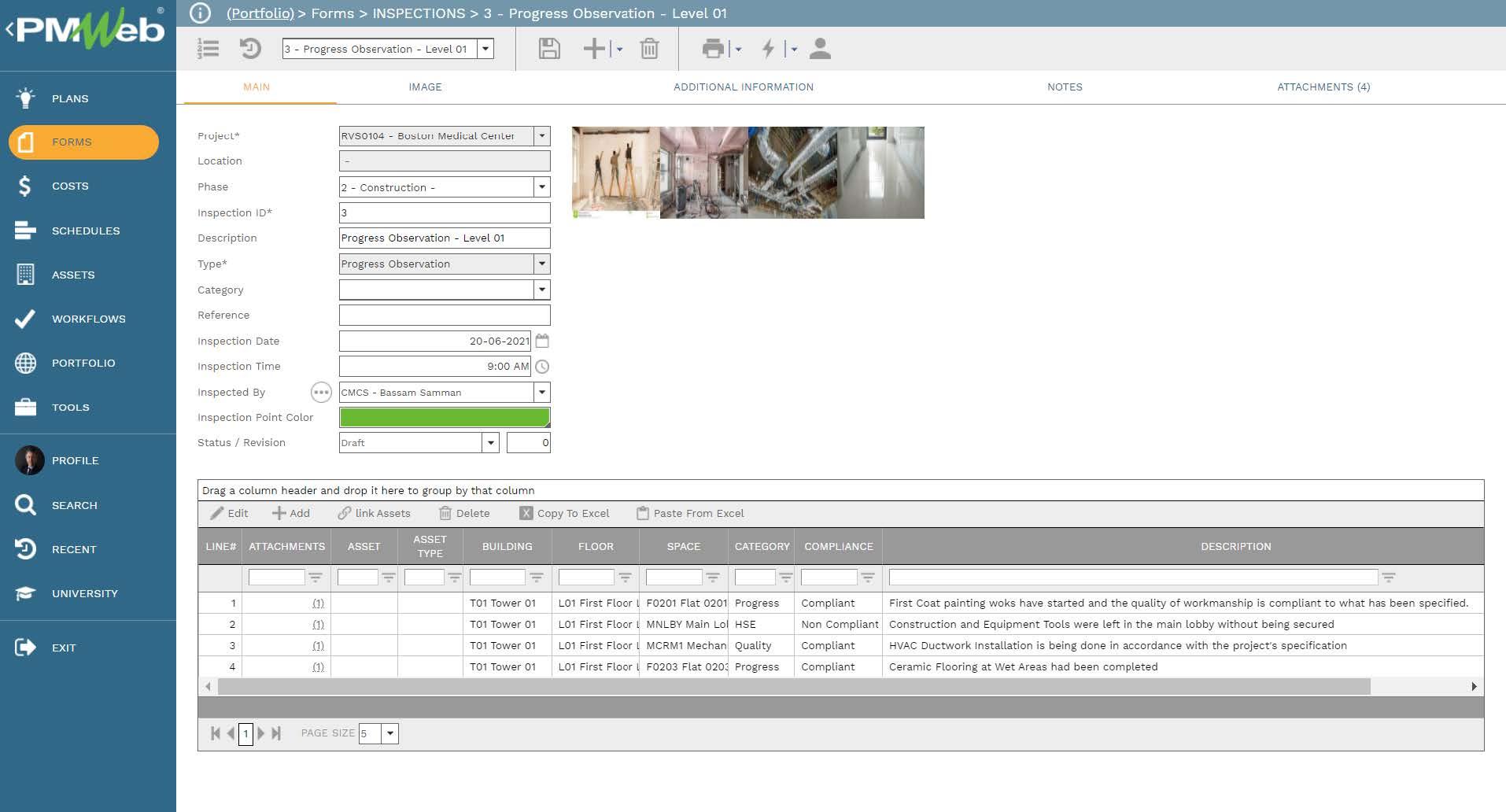Click the info icon beside the Portfolio breadcrumb

[201, 13]
